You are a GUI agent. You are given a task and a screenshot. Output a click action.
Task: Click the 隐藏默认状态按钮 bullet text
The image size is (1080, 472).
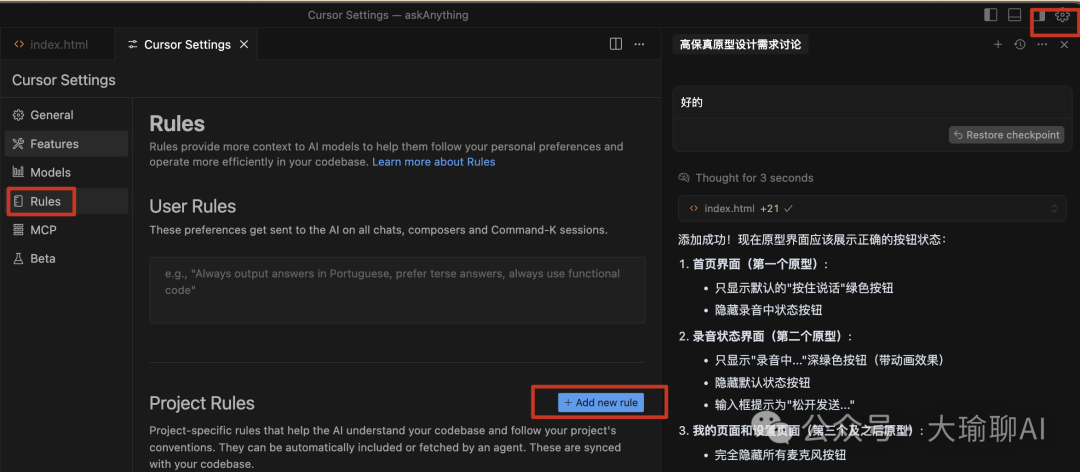click(762, 382)
